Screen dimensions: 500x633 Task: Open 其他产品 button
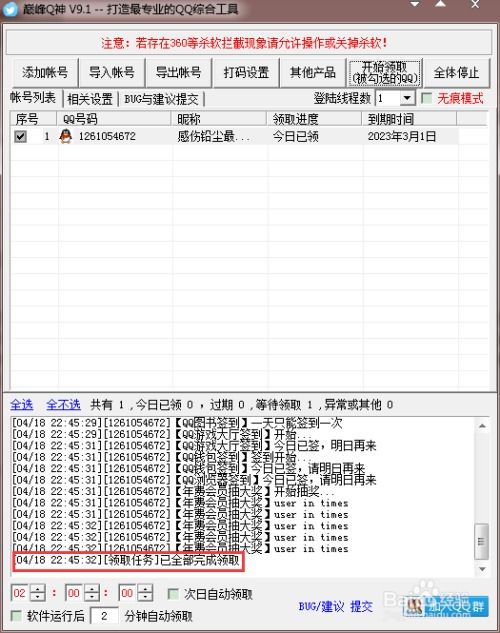pos(313,73)
